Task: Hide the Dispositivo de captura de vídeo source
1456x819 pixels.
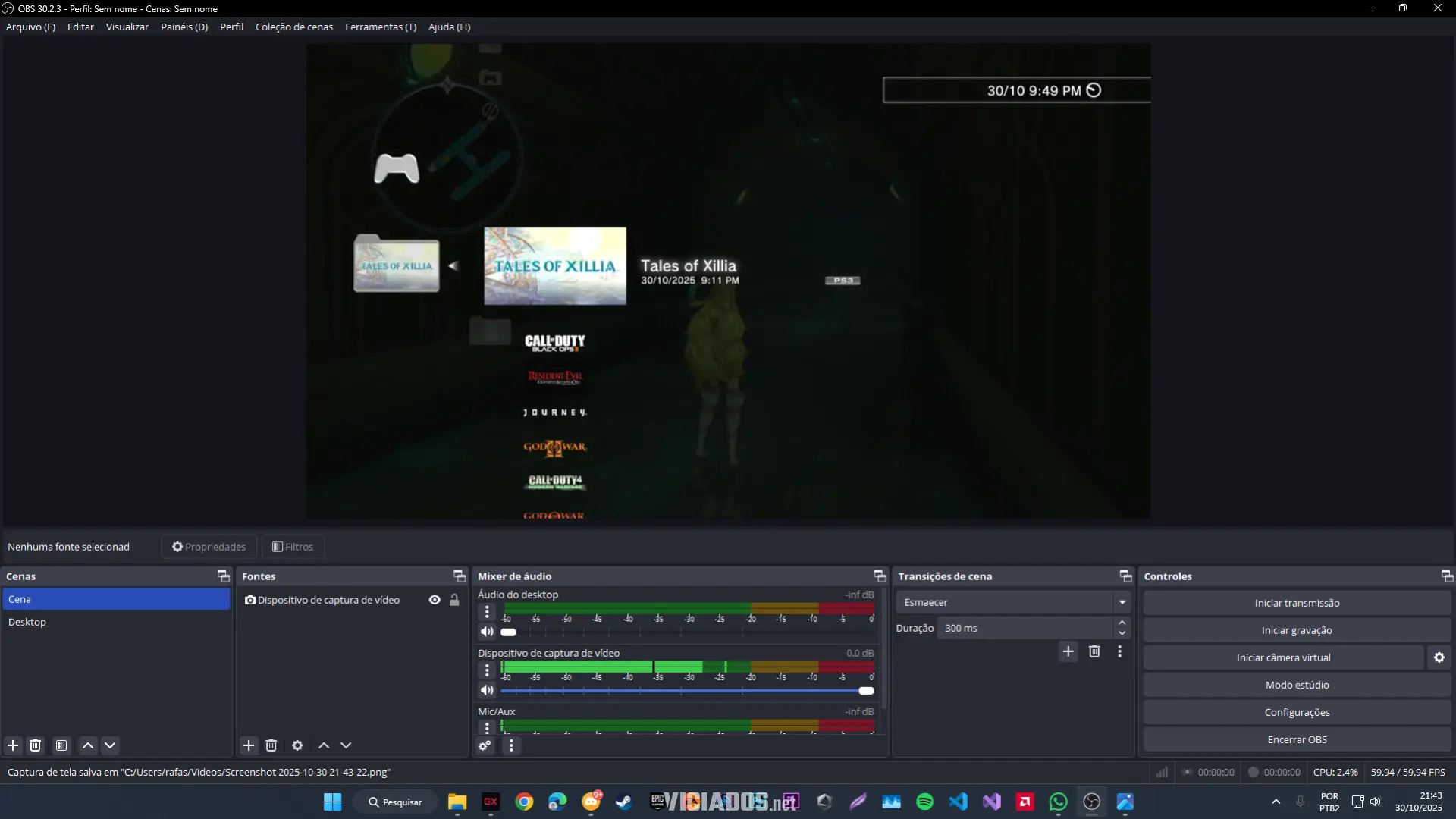Action: click(435, 600)
